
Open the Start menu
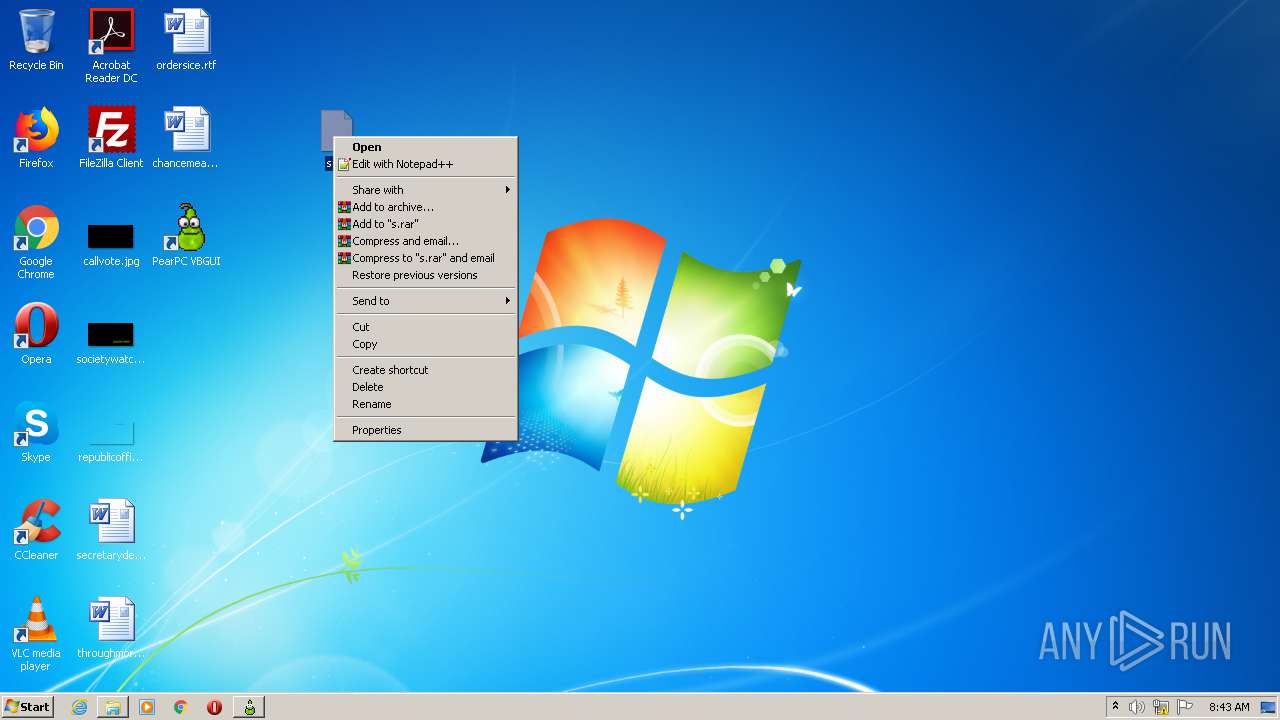27,707
